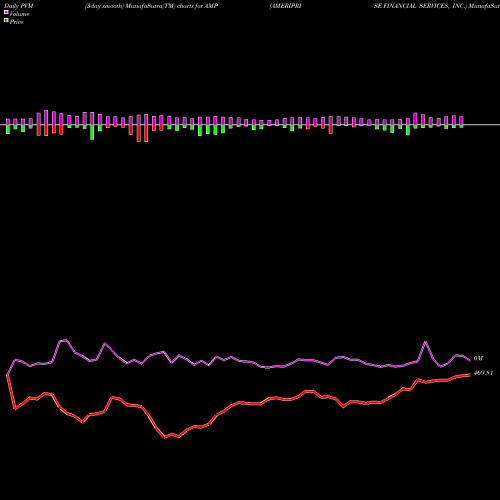The image size is (500, 500).
Task: Click the Price legend label
Action: [x=16, y=22]
